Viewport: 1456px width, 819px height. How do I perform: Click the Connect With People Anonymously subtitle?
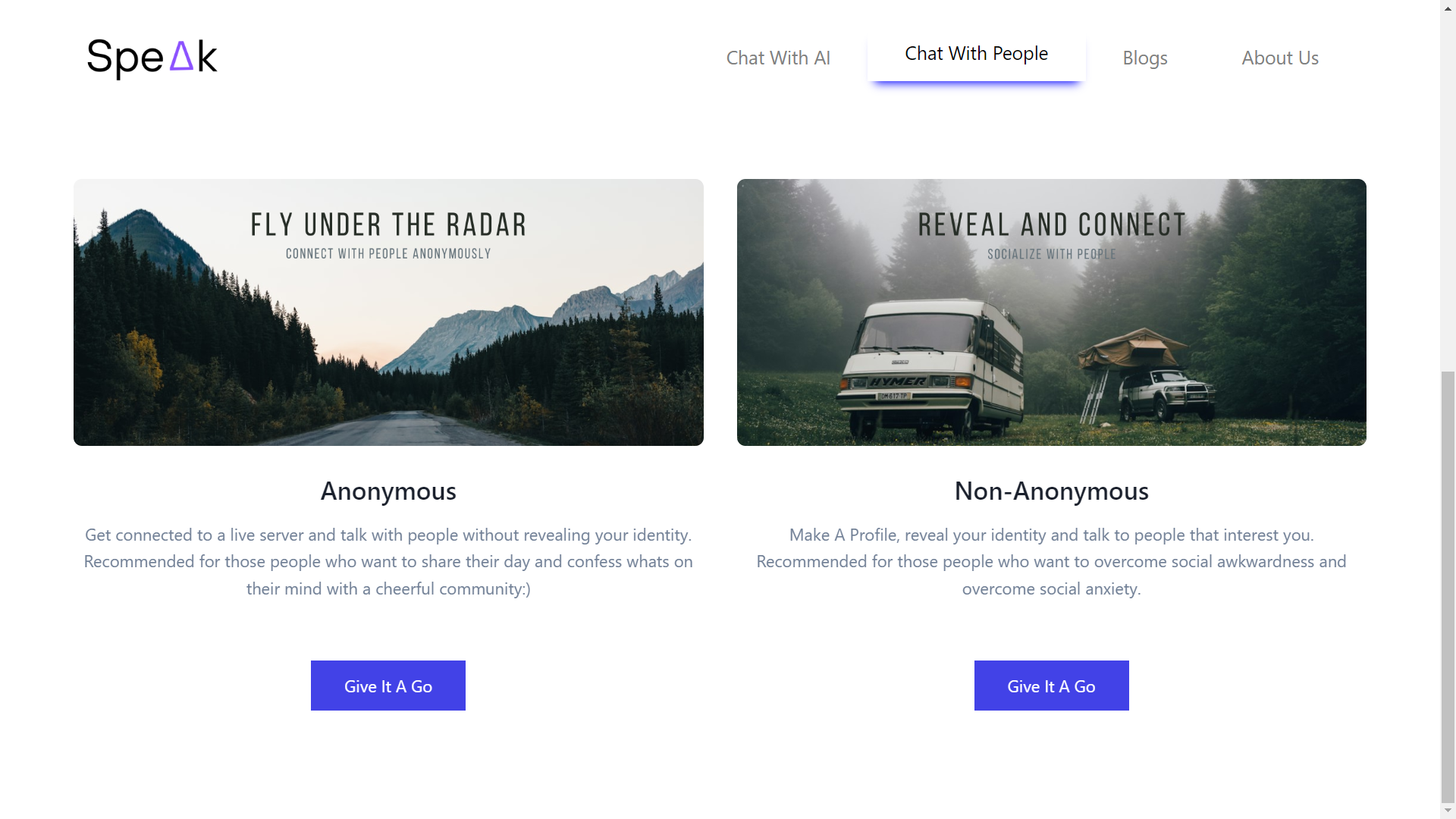[x=388, y=254]
